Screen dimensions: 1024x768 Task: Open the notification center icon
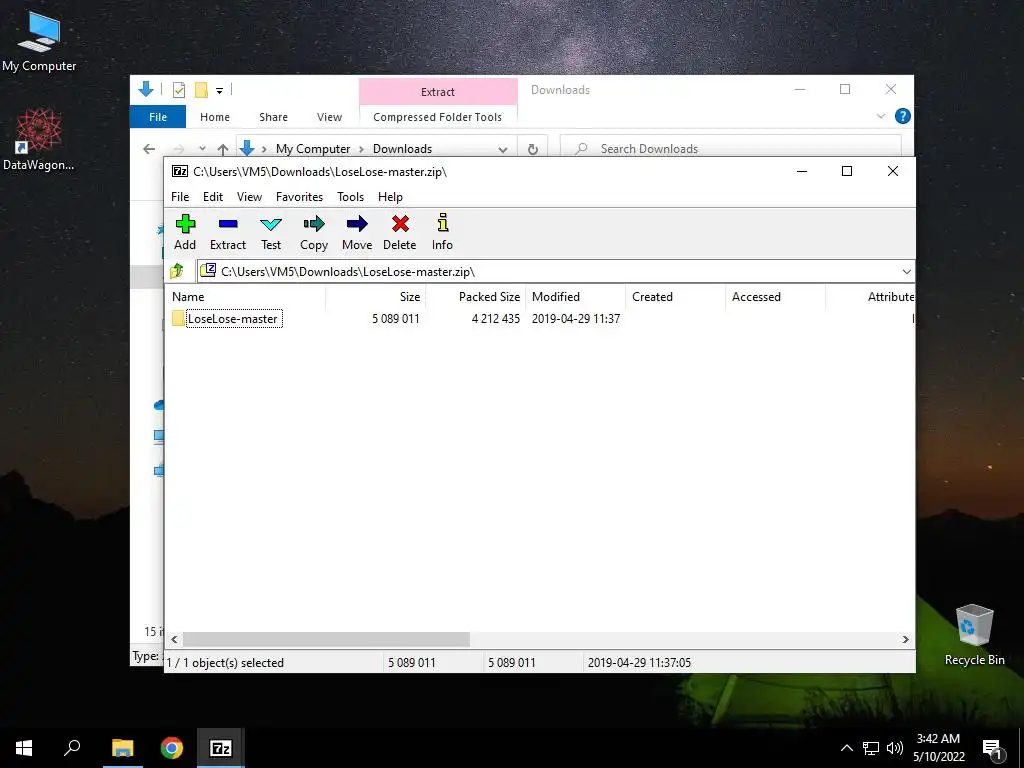pos(993,749)
